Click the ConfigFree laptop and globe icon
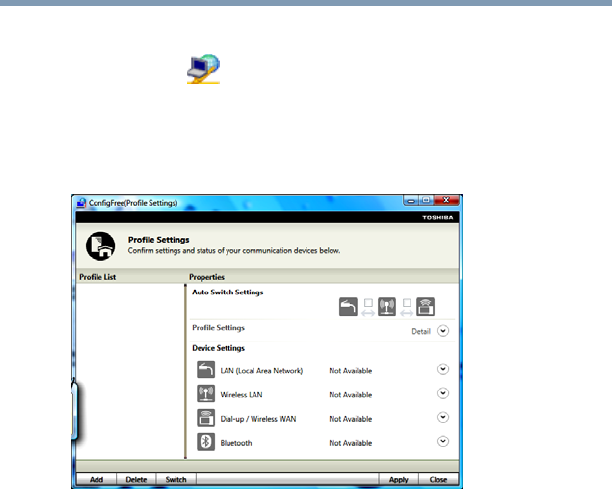Screen dimensions: 612x489 tap(203, 69)
